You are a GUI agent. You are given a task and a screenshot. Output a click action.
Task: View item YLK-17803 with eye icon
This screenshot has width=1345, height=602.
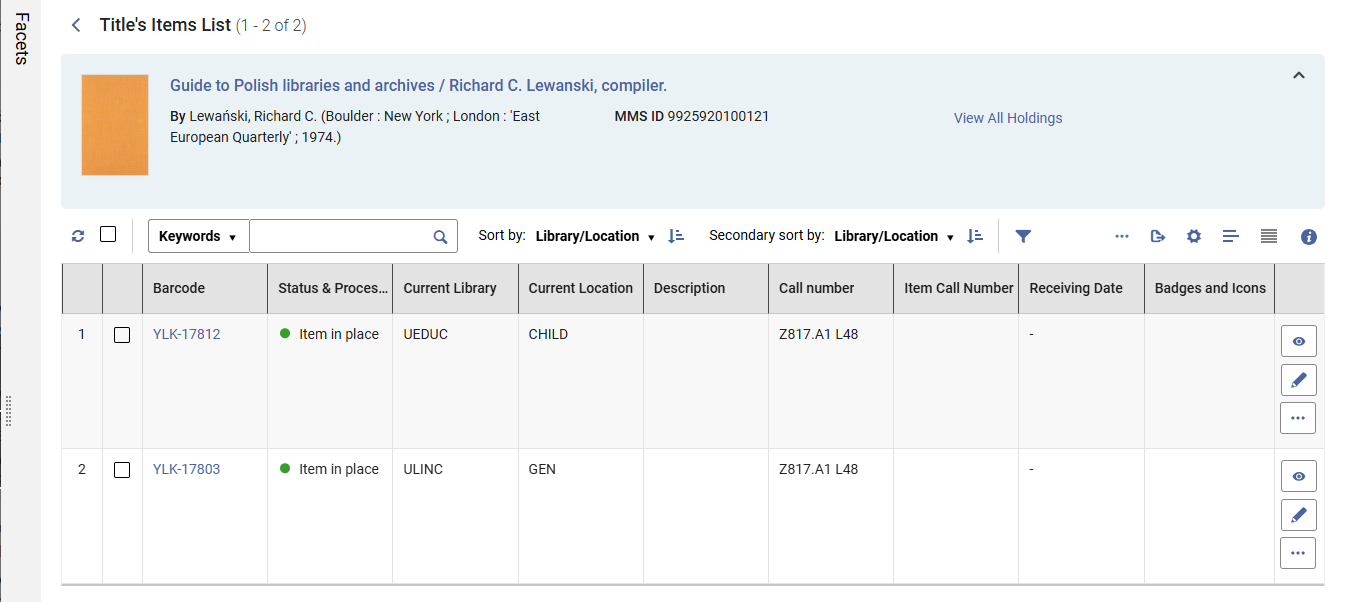(x=1298, y=476)
